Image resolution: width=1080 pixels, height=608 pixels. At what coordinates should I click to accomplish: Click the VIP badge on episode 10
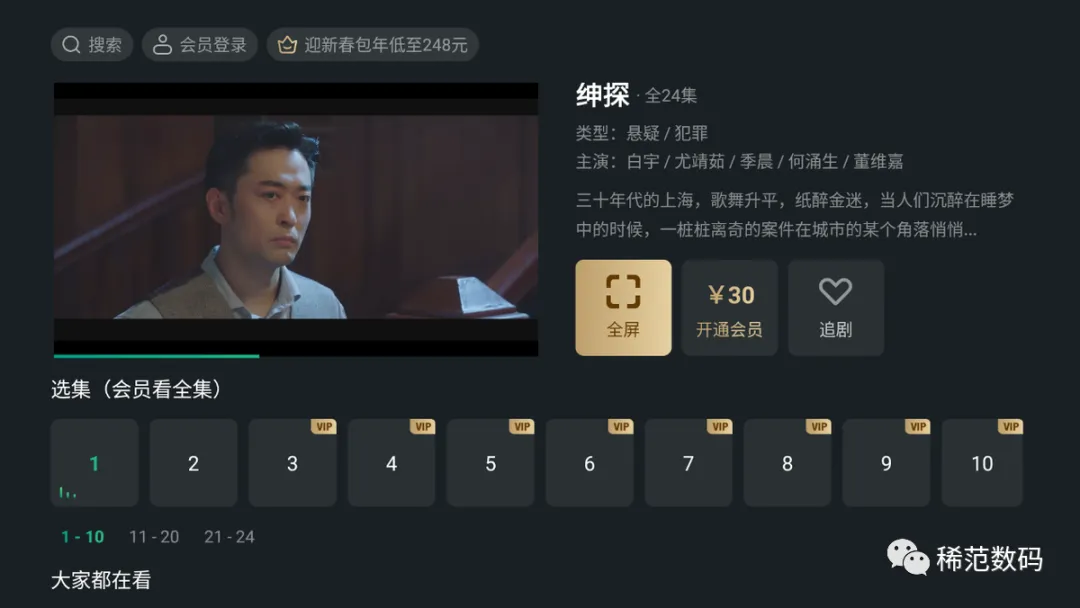(1010, 427)
